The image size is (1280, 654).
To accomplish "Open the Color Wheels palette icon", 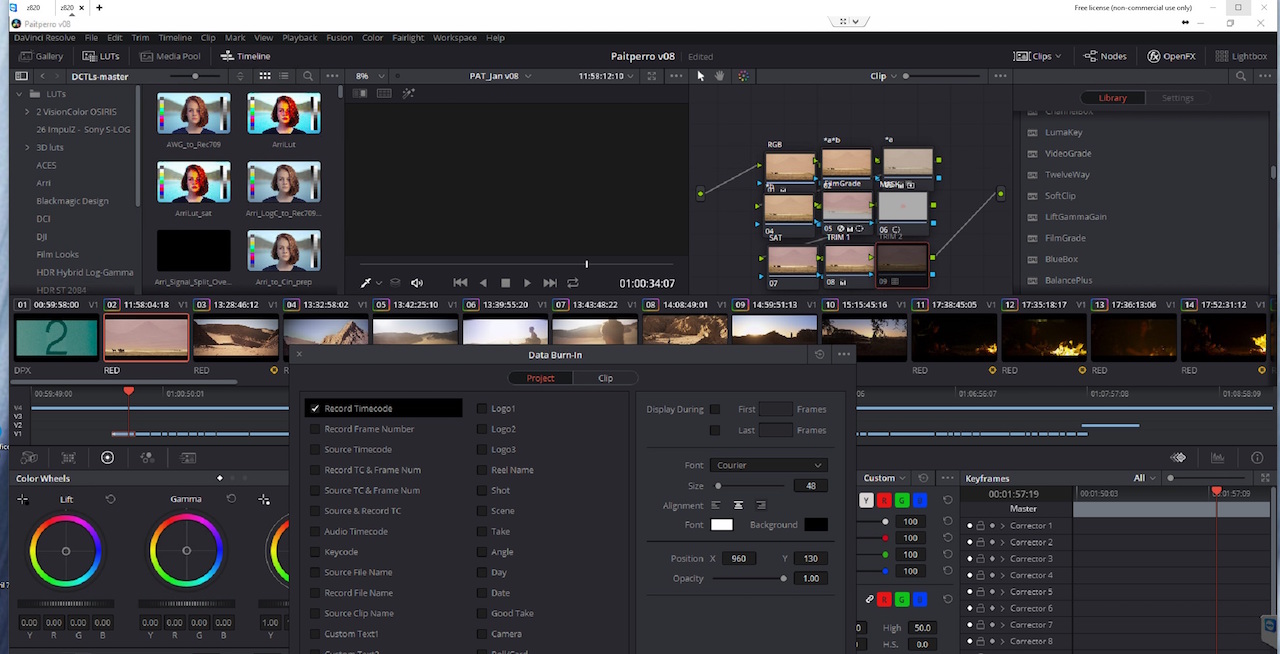I will [x=107, y=458].
